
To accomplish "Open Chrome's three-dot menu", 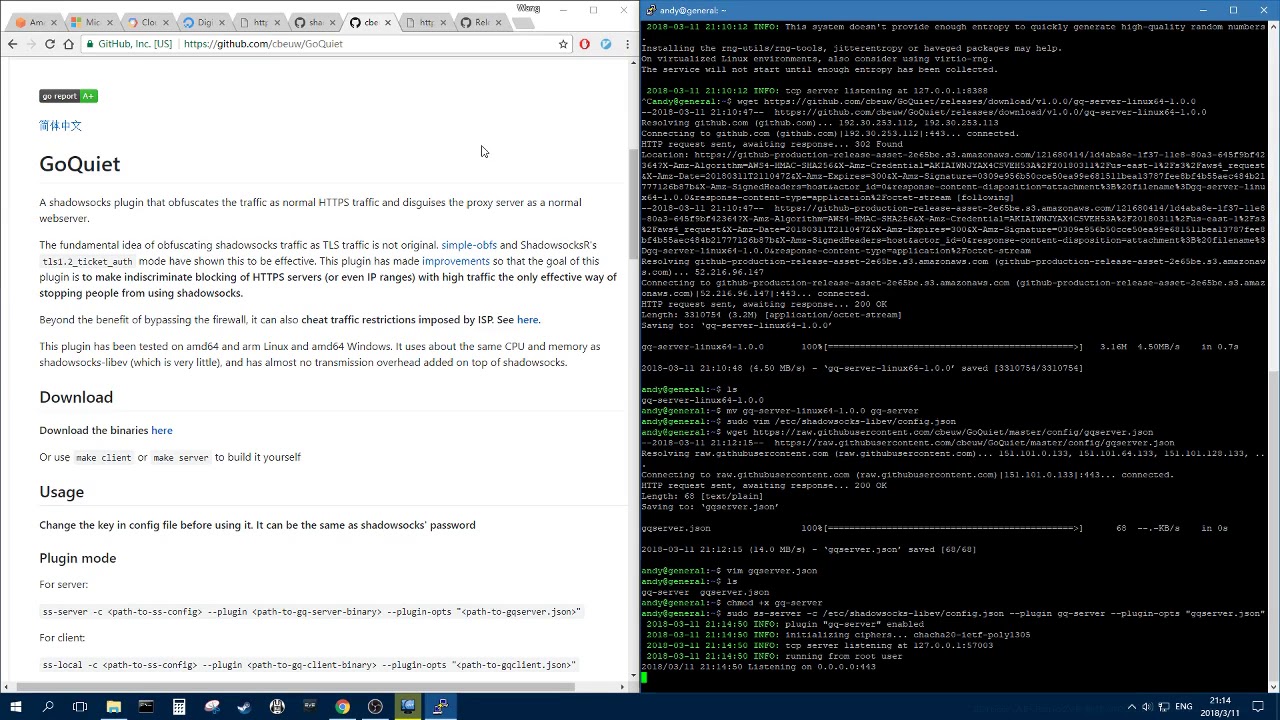I will (627, 44).
